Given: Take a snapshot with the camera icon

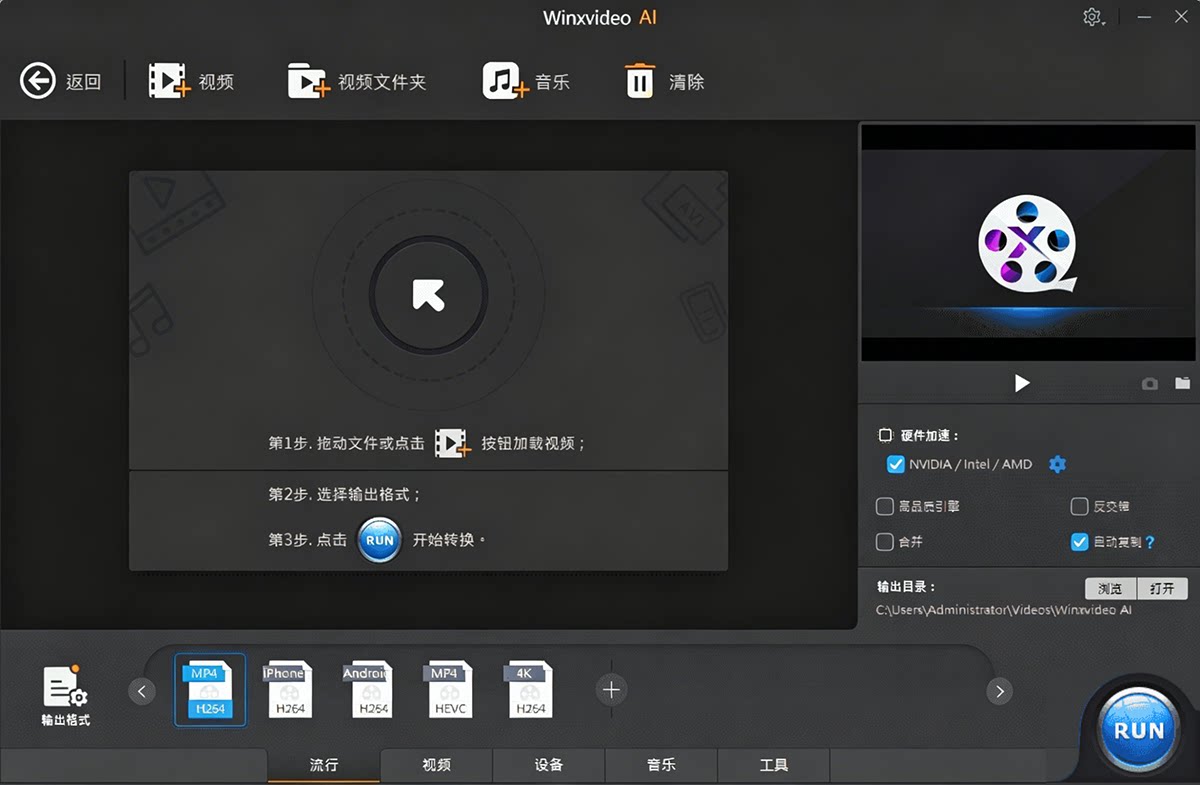Looking at the screenshot, I should coord(1150,384).
